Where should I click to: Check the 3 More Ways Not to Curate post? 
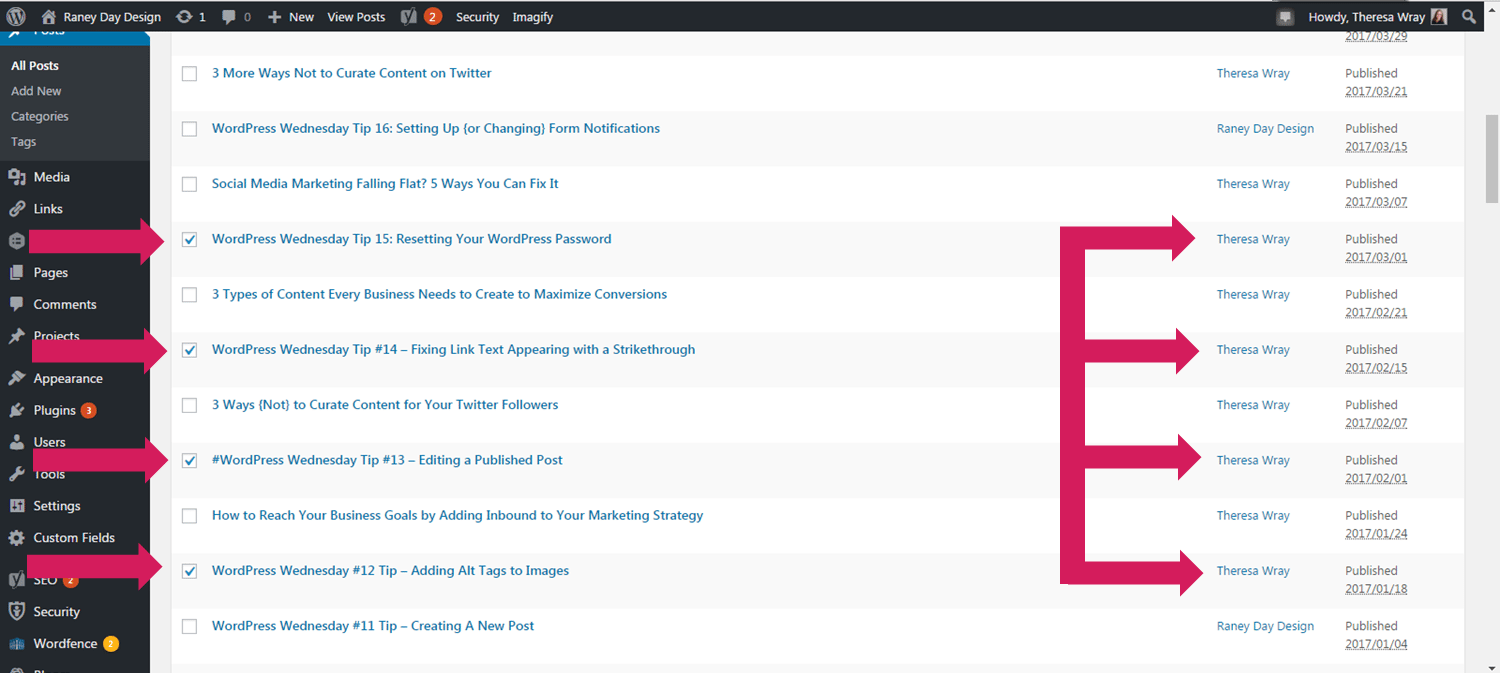(190, 74)
